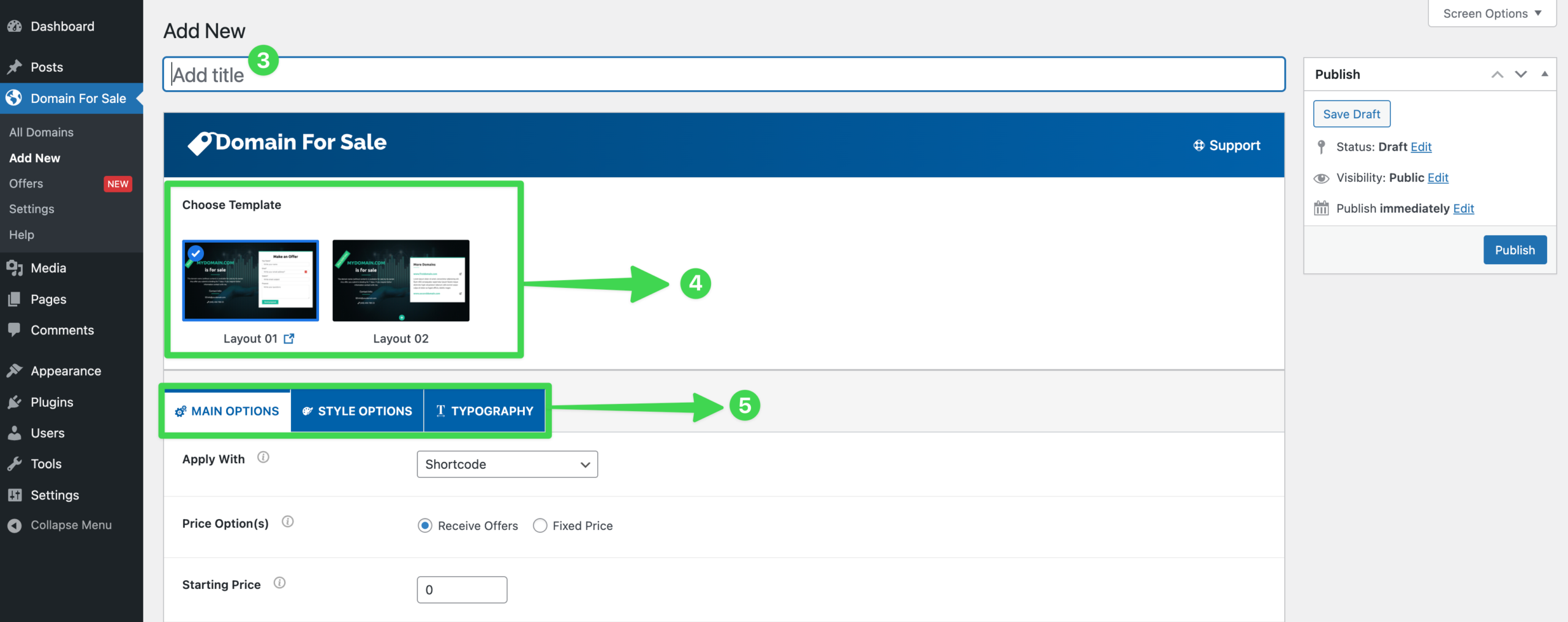The width and height of the screenshot is (1568, 622).
Task: Switch to the Typography tab
Action: (x=484, y=411)
